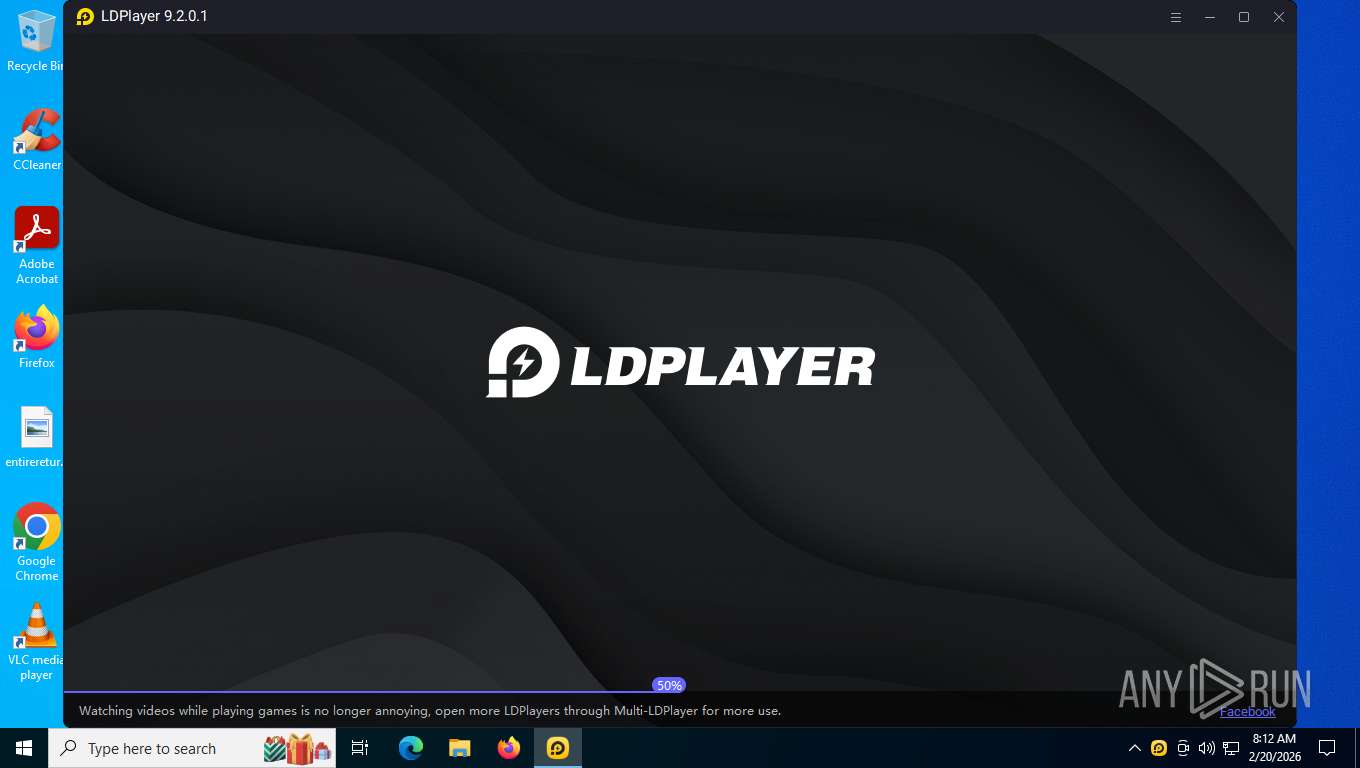Open the clock and calendar flyout
Screen dimensions: 1360x768
pyautogui.click(x=1274, y=748)
